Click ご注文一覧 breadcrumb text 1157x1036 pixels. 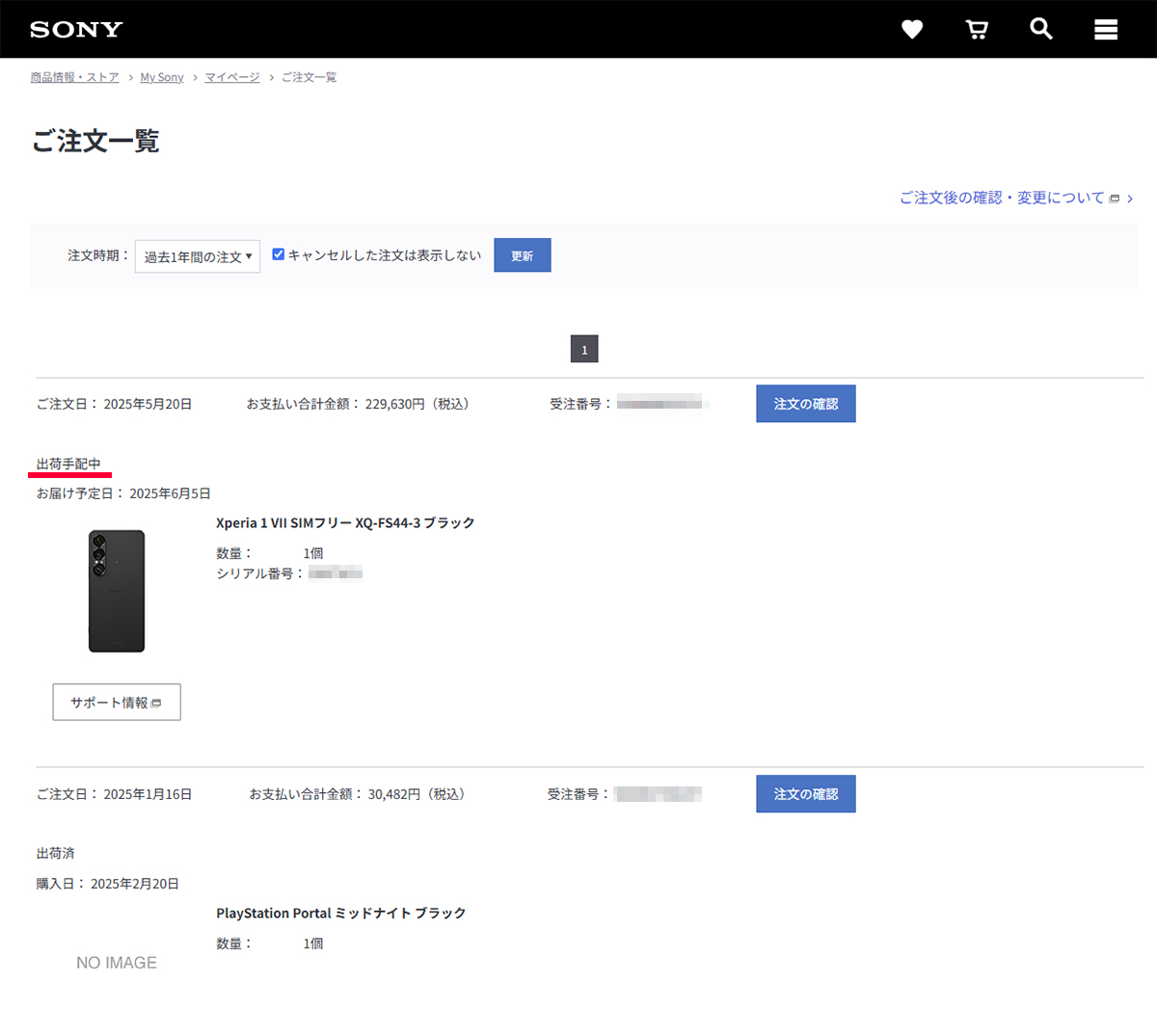pyautogui.click(x=309, y=77)
